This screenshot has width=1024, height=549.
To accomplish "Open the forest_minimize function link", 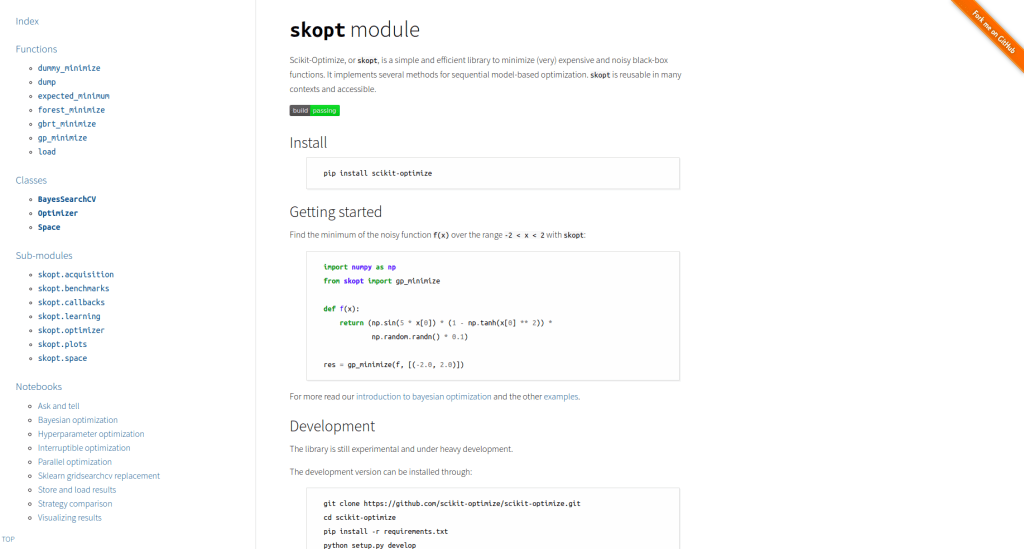I will pyautogui.click(x=71, y=110).
